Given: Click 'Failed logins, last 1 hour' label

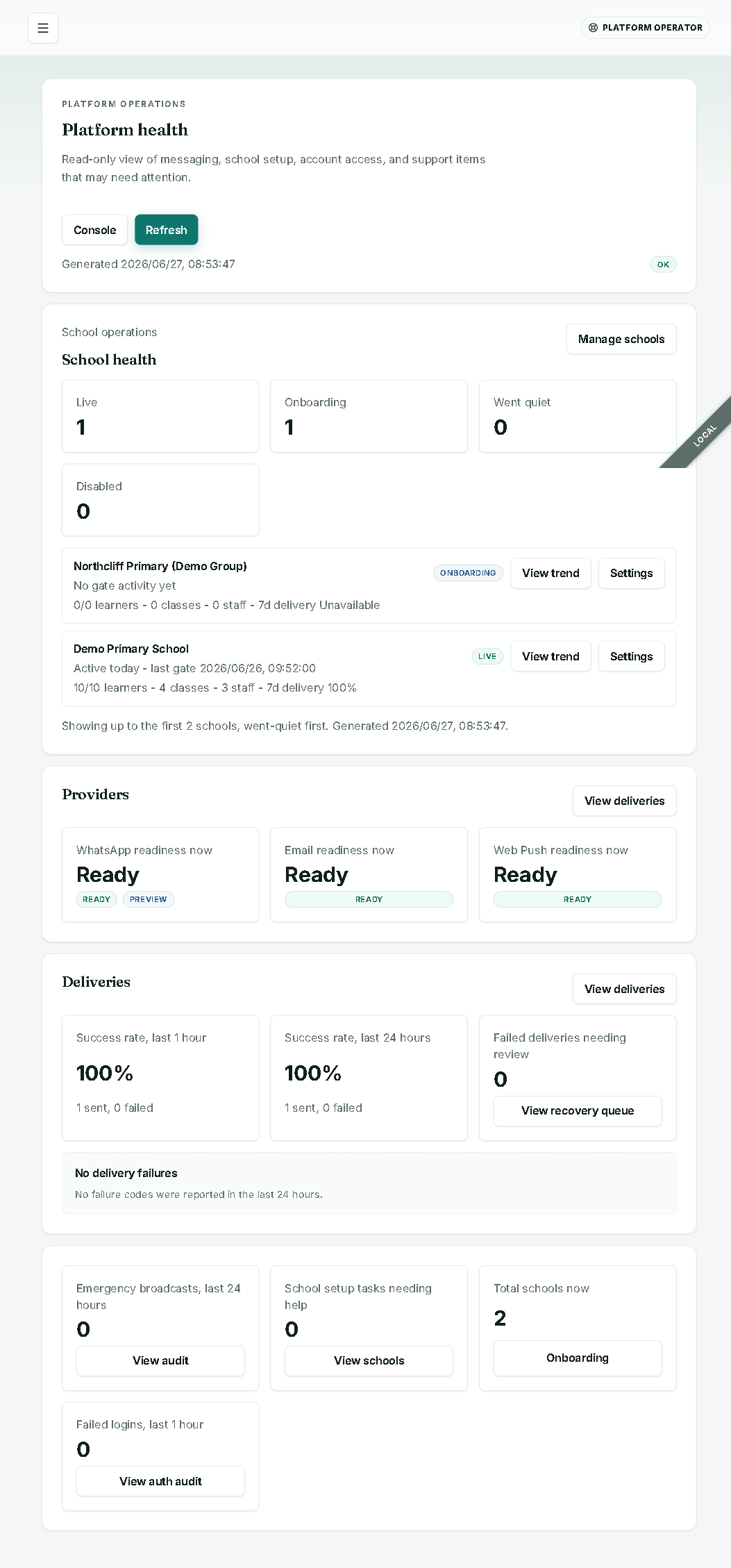Looking at the screenshot, I should click(140, 1424).
